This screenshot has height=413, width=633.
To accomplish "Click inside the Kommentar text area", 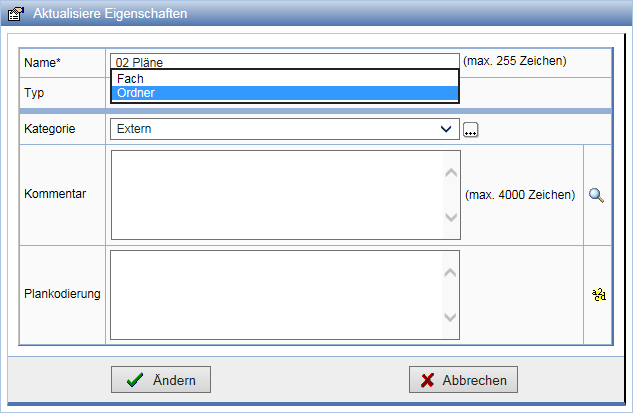I will [275, 195].
